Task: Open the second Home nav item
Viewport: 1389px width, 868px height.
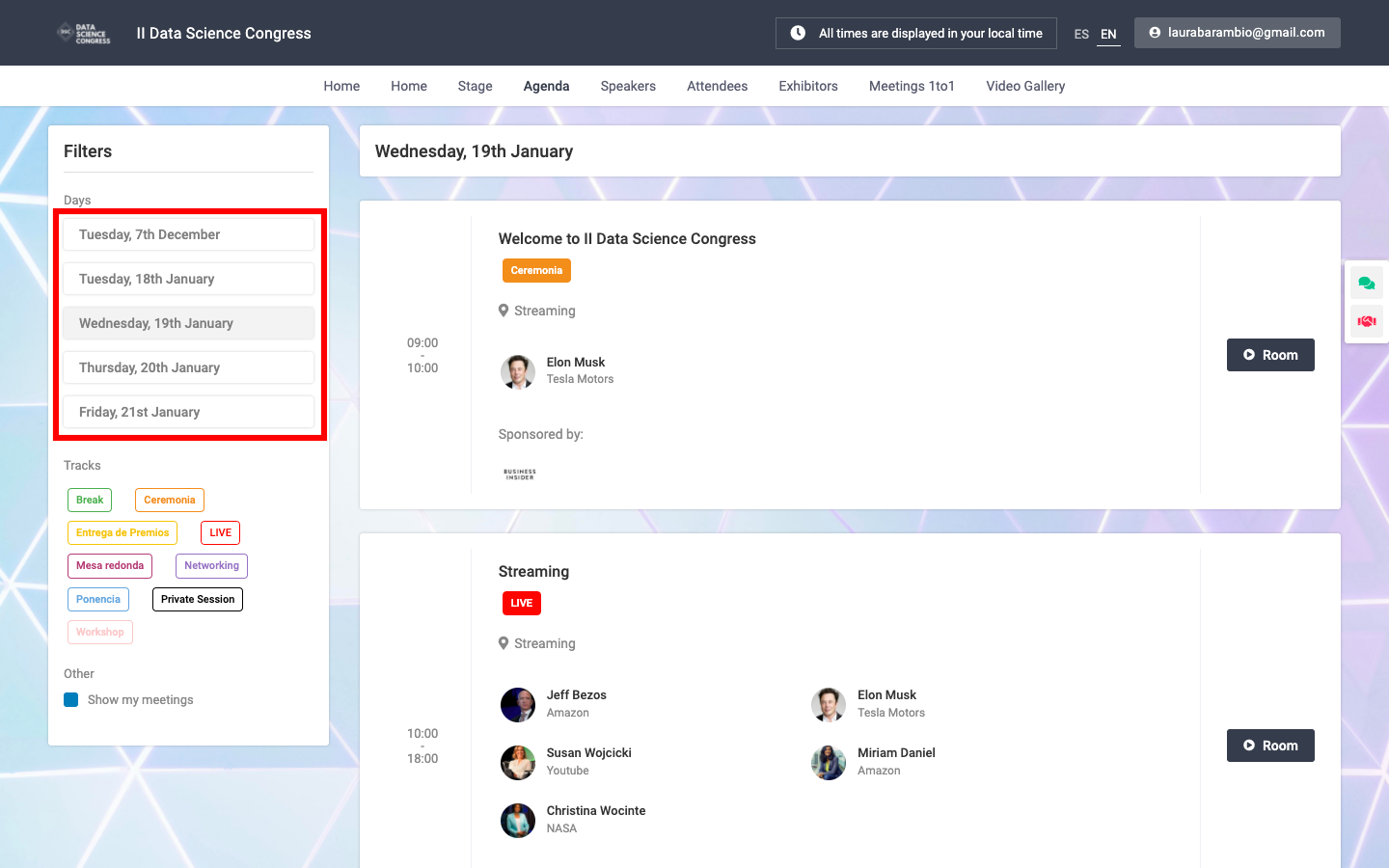Action: click(x=409, y=86)
